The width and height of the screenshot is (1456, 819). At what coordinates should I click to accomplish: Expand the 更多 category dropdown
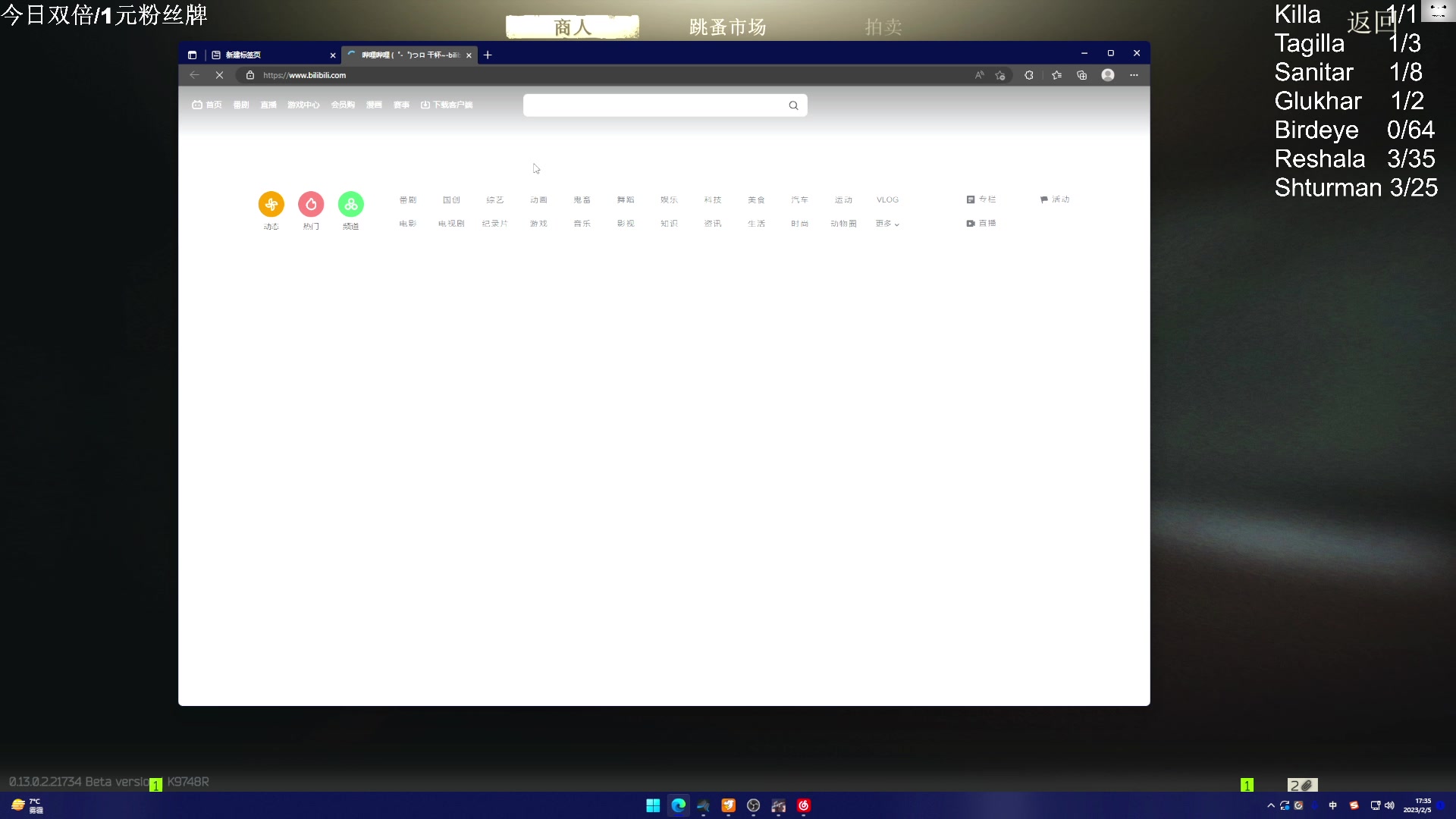tap(886, 224)
